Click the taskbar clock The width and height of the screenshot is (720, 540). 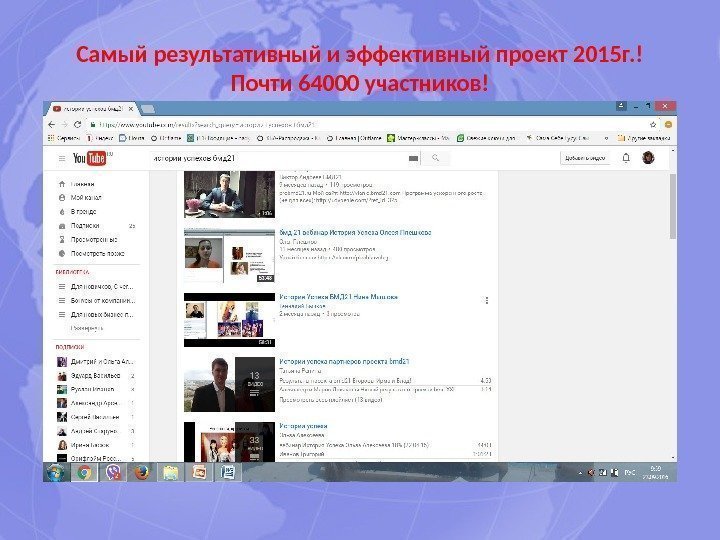(x=656, y=472)
